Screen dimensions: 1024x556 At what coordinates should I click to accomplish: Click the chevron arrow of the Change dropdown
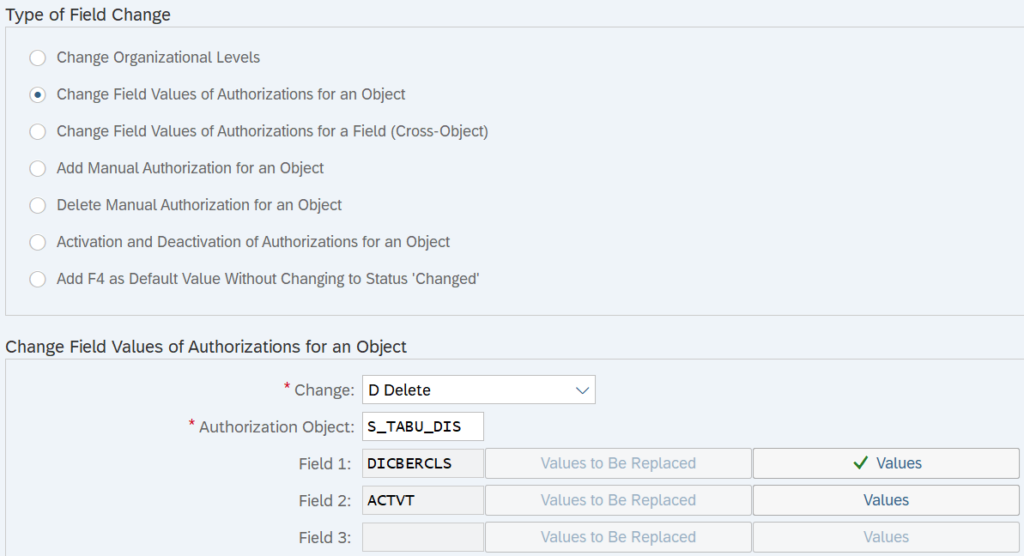pos(582,390)
